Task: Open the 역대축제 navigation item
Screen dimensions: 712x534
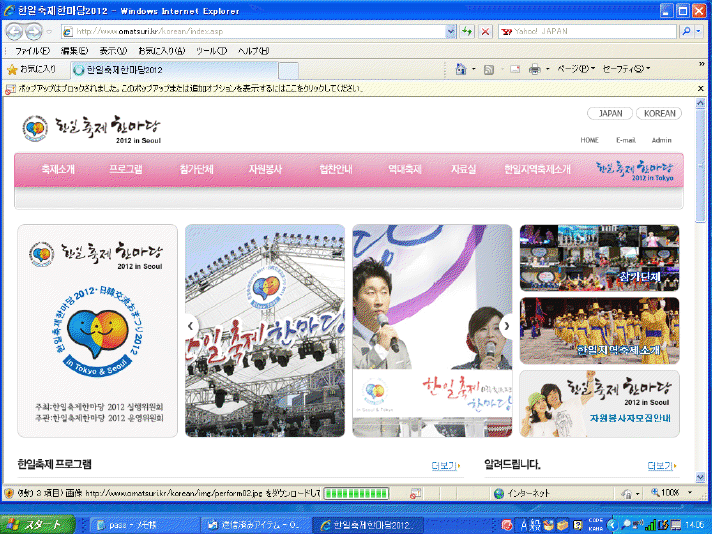Action: (x=405, y=169)
